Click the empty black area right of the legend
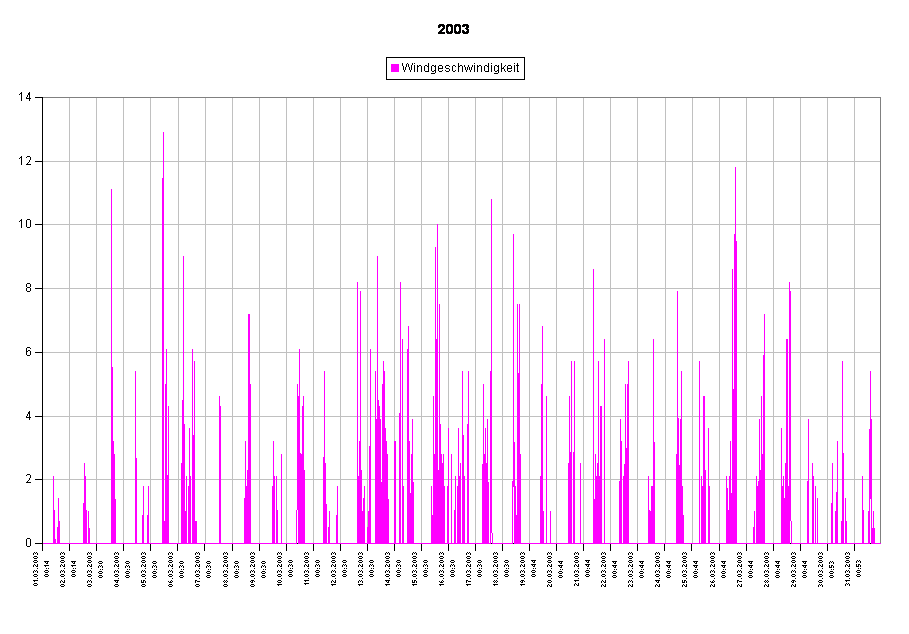Screen dimensions: 909x634 pos(700,68)
